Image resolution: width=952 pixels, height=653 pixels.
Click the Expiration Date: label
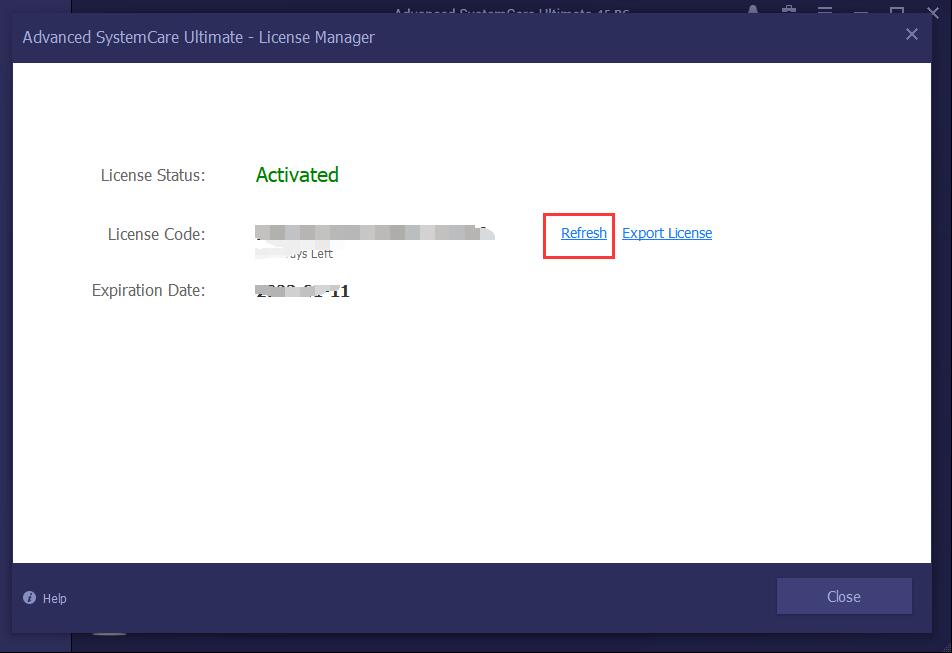(148, 290)
